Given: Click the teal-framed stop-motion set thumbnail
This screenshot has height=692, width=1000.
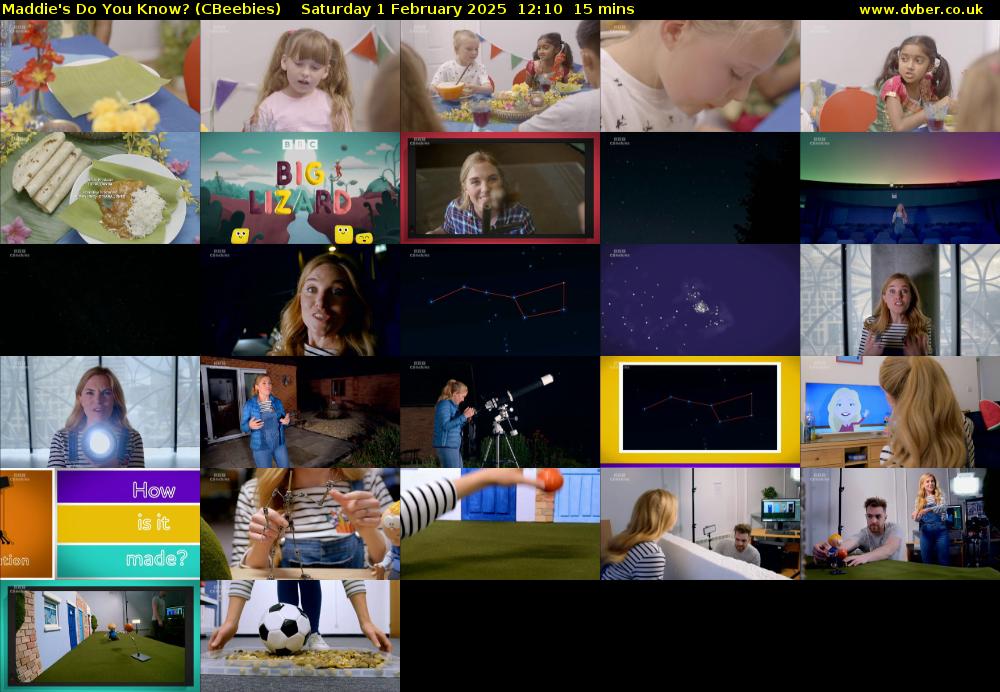Looking at the screenshot, I should point(99,636).
